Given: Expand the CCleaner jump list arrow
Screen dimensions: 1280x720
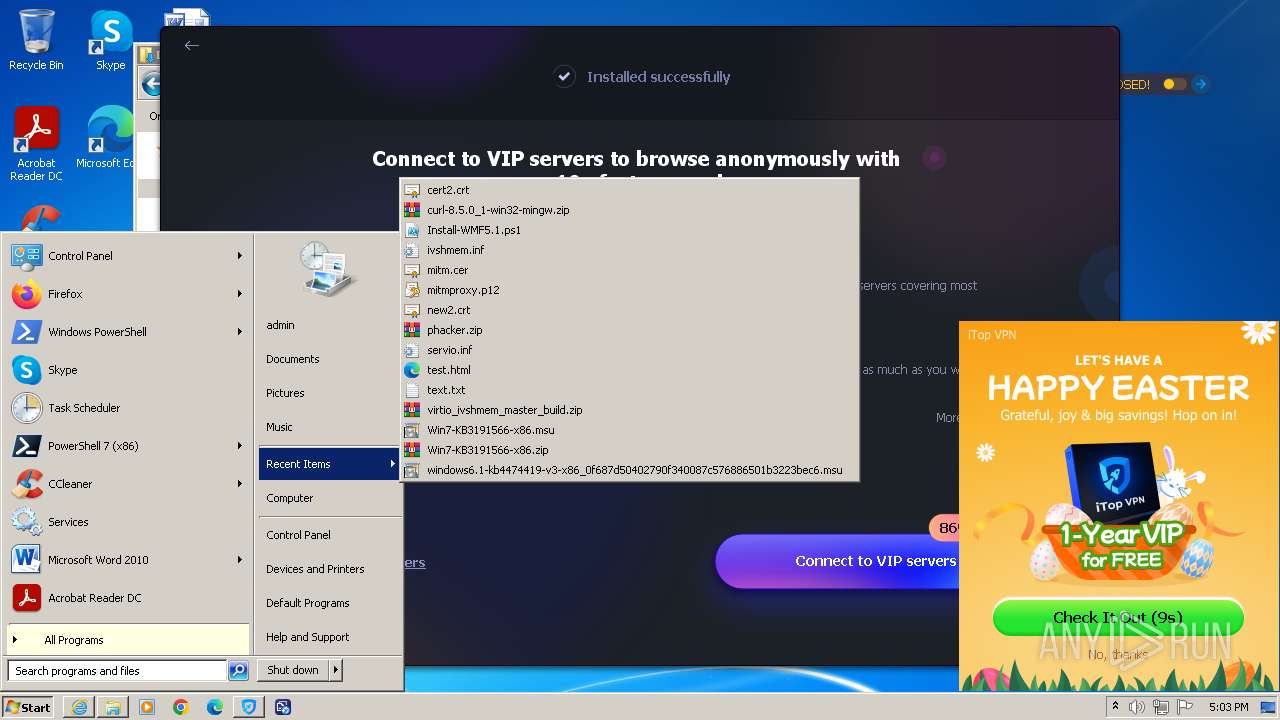Looking at the screenshot, I should pos(240,484).
